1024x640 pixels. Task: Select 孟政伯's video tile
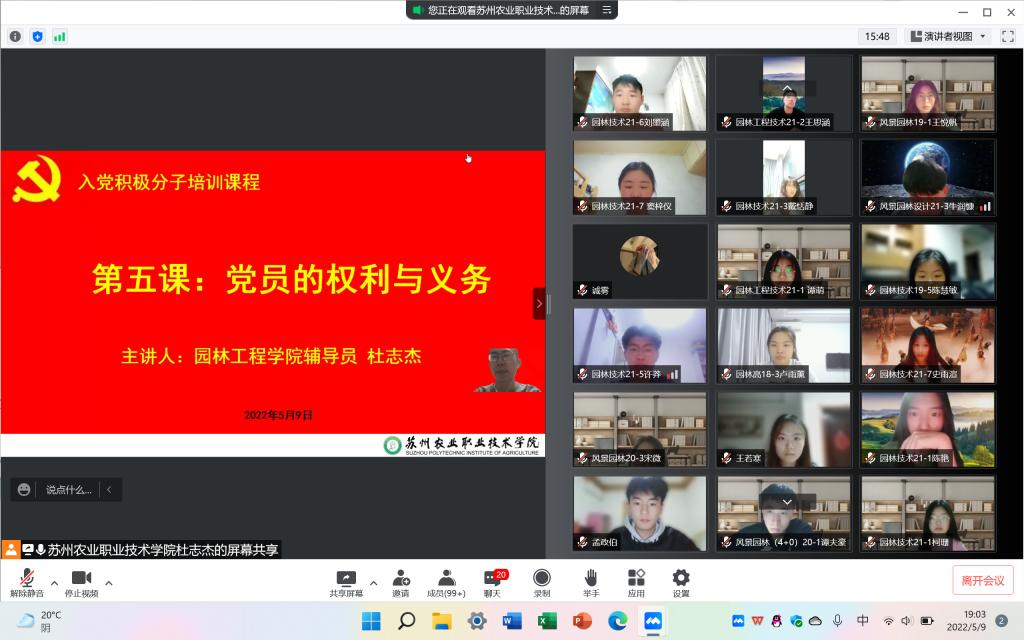coord(640,513)
